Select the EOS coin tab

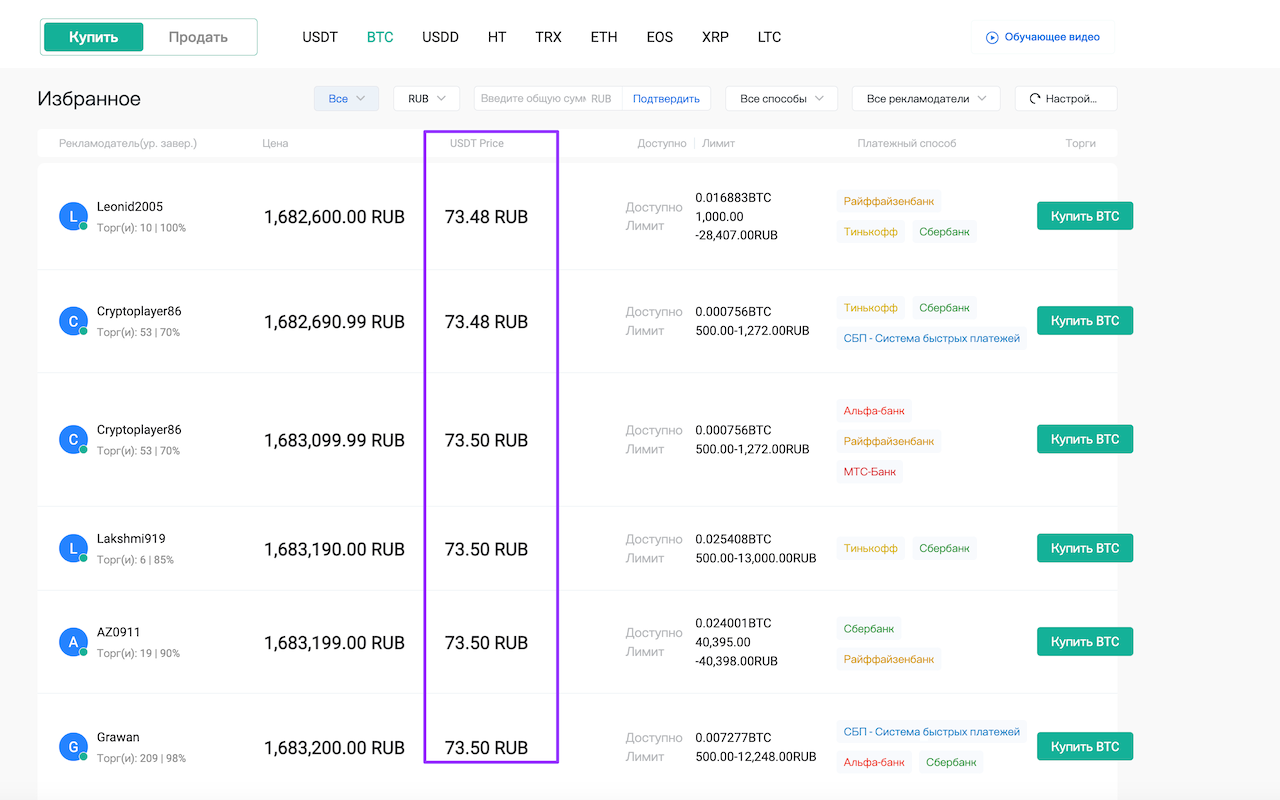click(x=660, y=37)
